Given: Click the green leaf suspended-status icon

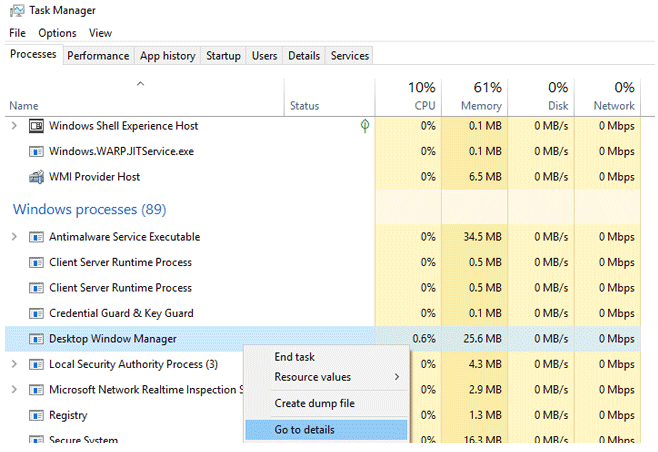Looking at the screenshot, I should (x=365, y=126).
